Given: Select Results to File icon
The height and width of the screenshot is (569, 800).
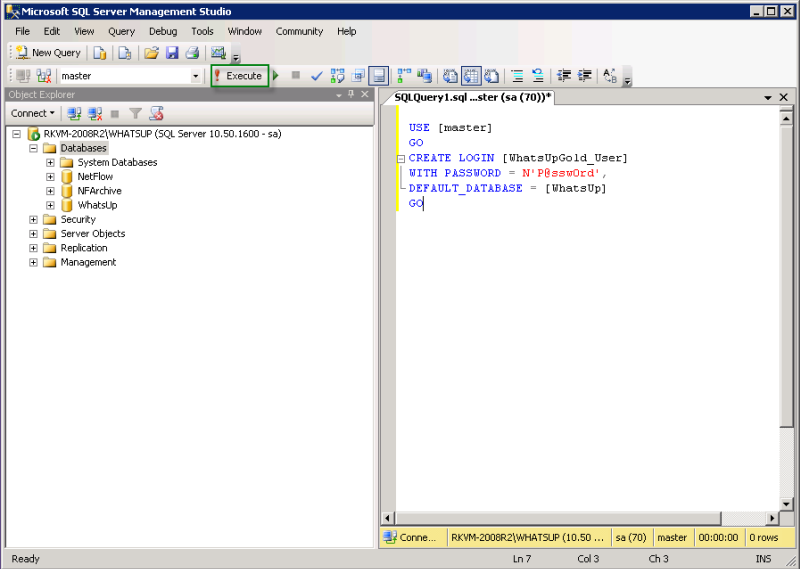Looking at the screenshot, I should (491, 76).
